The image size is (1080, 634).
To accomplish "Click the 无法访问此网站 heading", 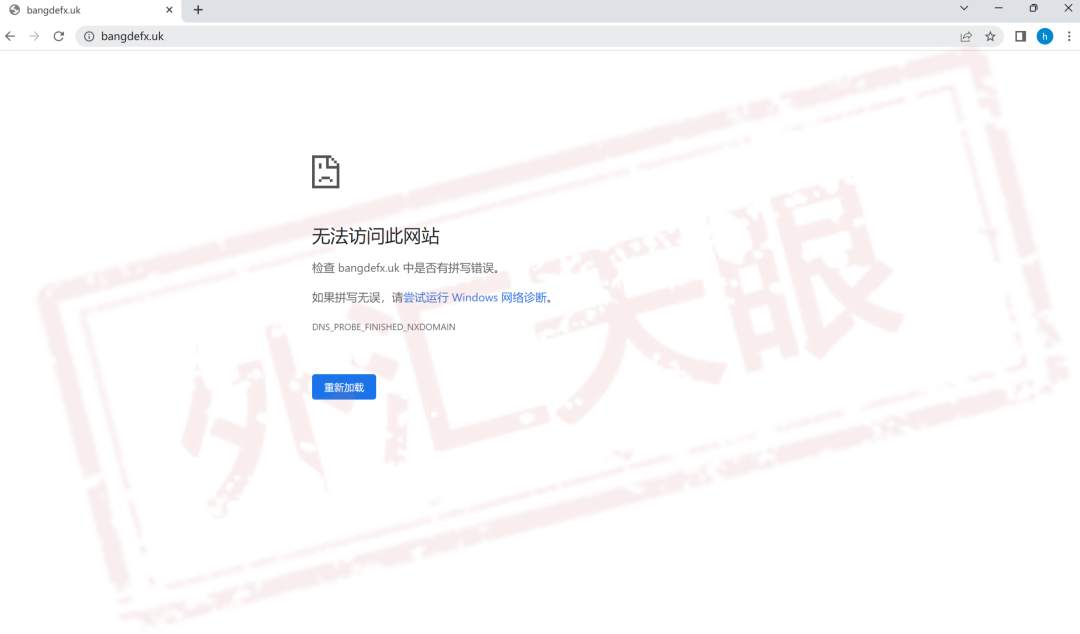I will coord(375,236).
